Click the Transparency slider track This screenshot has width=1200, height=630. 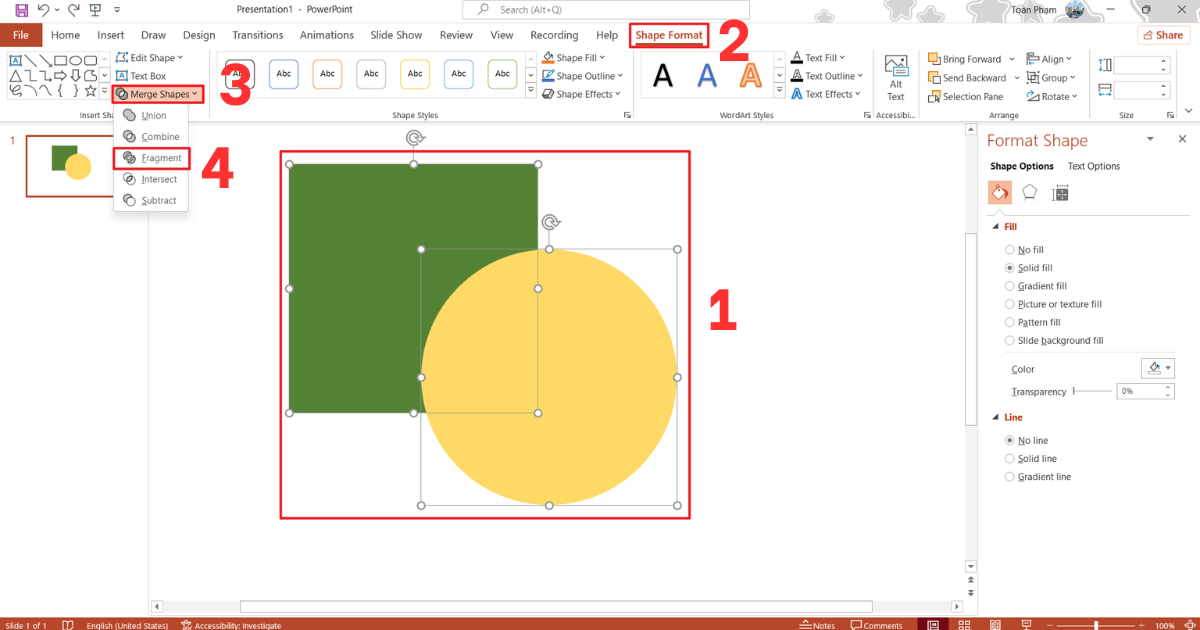tap(1091, 391)
